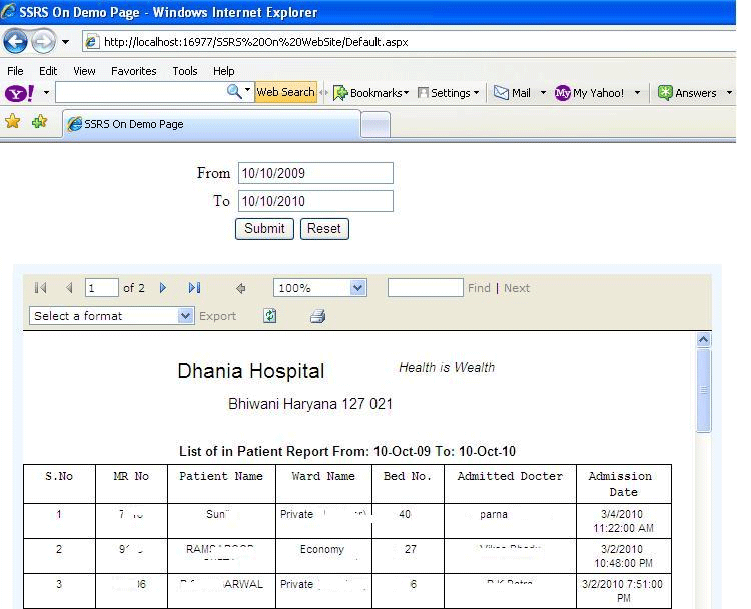Expand the Answers dropdown arrow
Viewport: 751px width, 609px height.
tap(729, 92)
